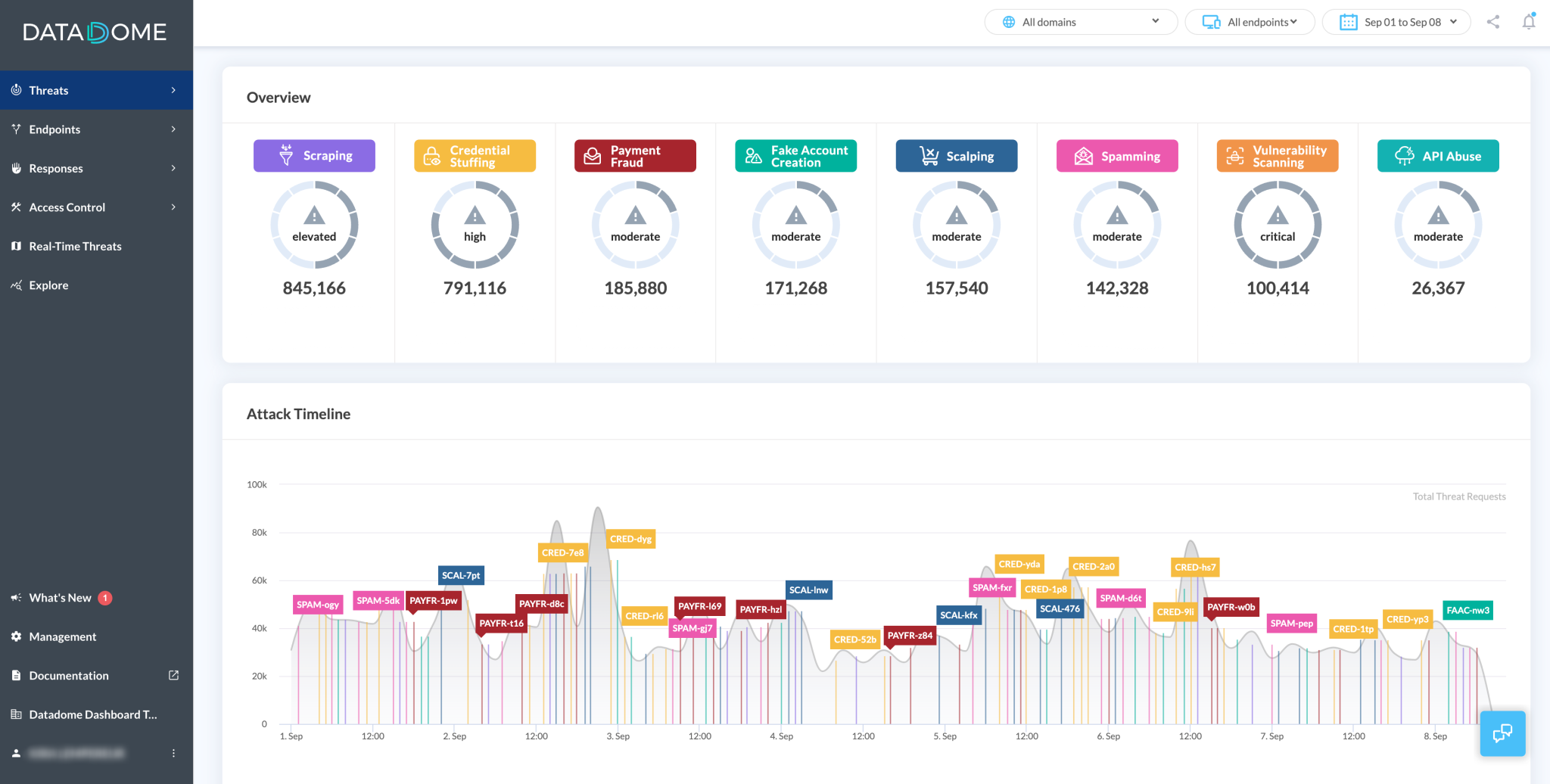Click the share icon in the top bar
The height and width of the screenshot is (784, 1550).
coord(1493,22)
